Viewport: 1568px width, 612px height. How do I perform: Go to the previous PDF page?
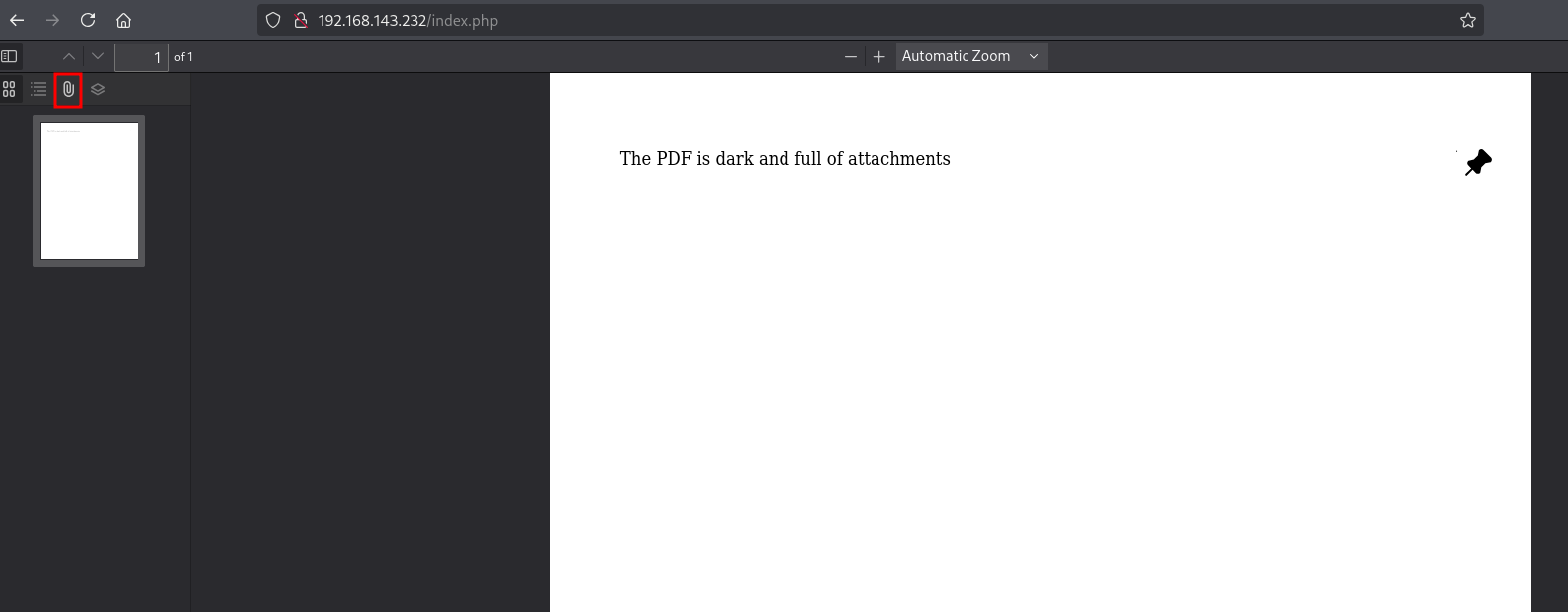(x=69, y=57)
